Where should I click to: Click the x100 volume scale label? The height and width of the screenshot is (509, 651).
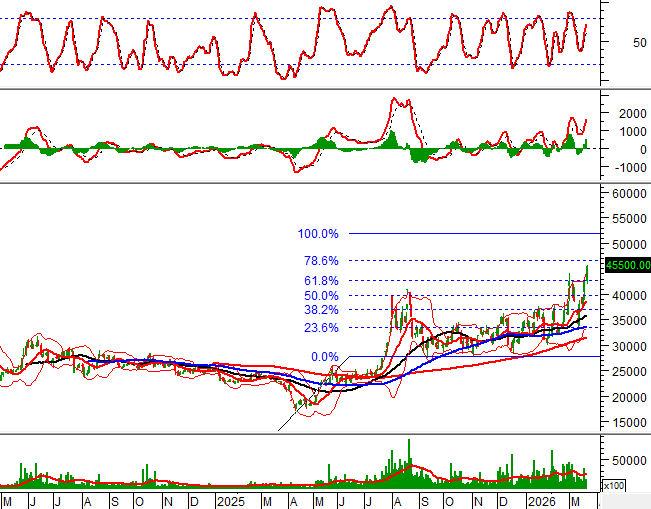(612, 486)
